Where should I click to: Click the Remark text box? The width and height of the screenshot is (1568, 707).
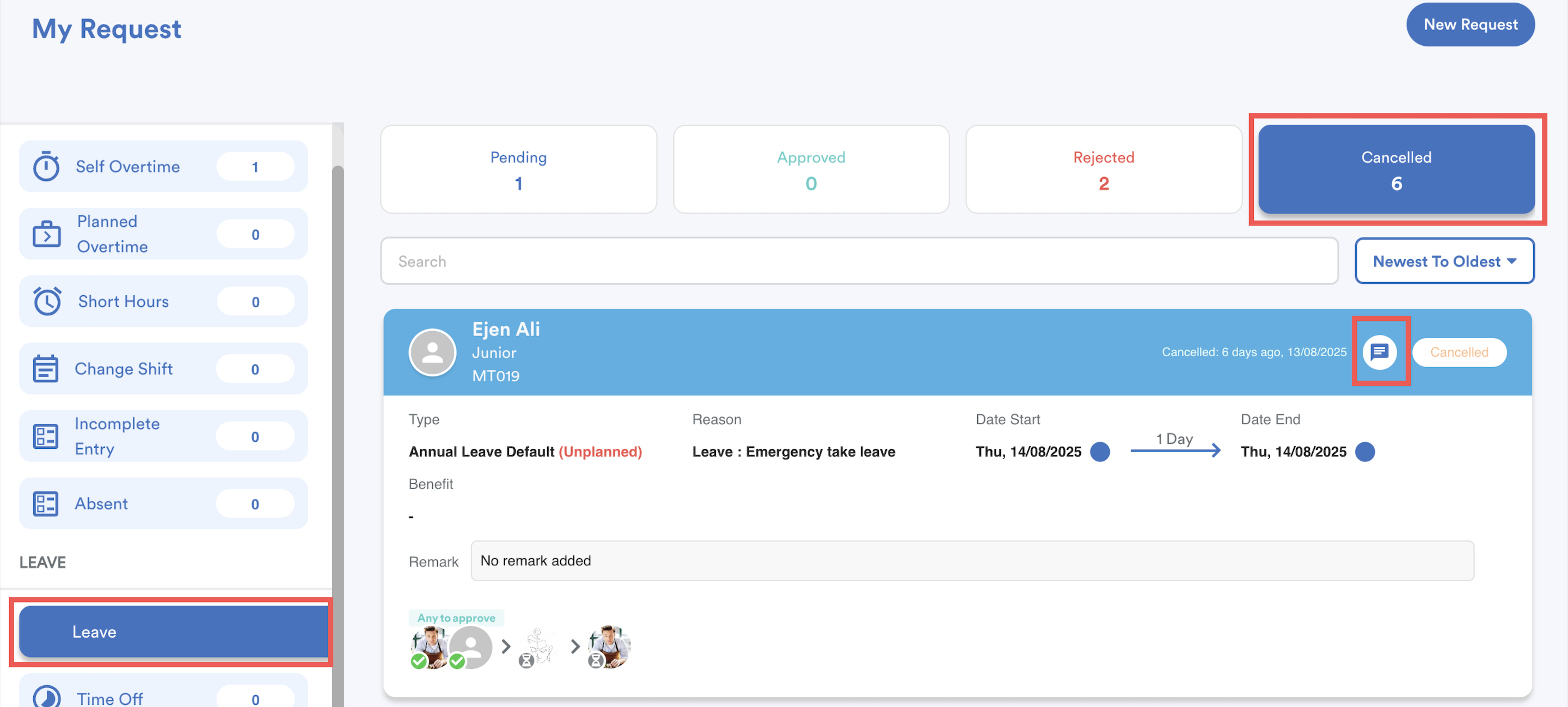(x=972, y=560)
